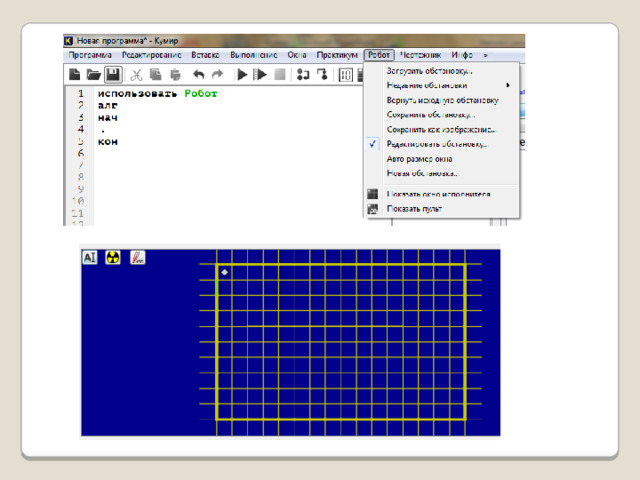Click the Redo arrow icon
The height and width of the screenshot is (480, 640).
click(x=218, y=74)
